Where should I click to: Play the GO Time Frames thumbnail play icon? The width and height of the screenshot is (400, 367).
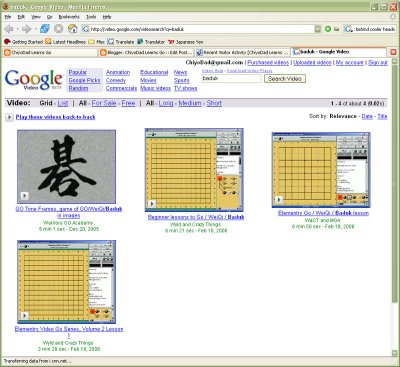25,196
